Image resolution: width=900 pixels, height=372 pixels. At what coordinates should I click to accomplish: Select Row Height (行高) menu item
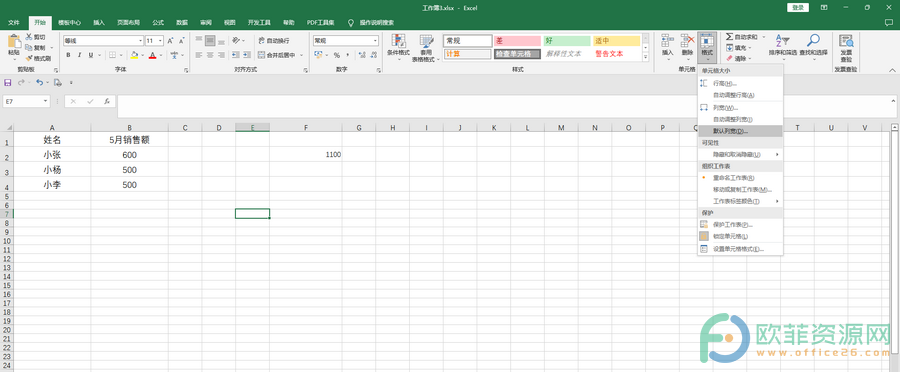(x=740, y=83)
